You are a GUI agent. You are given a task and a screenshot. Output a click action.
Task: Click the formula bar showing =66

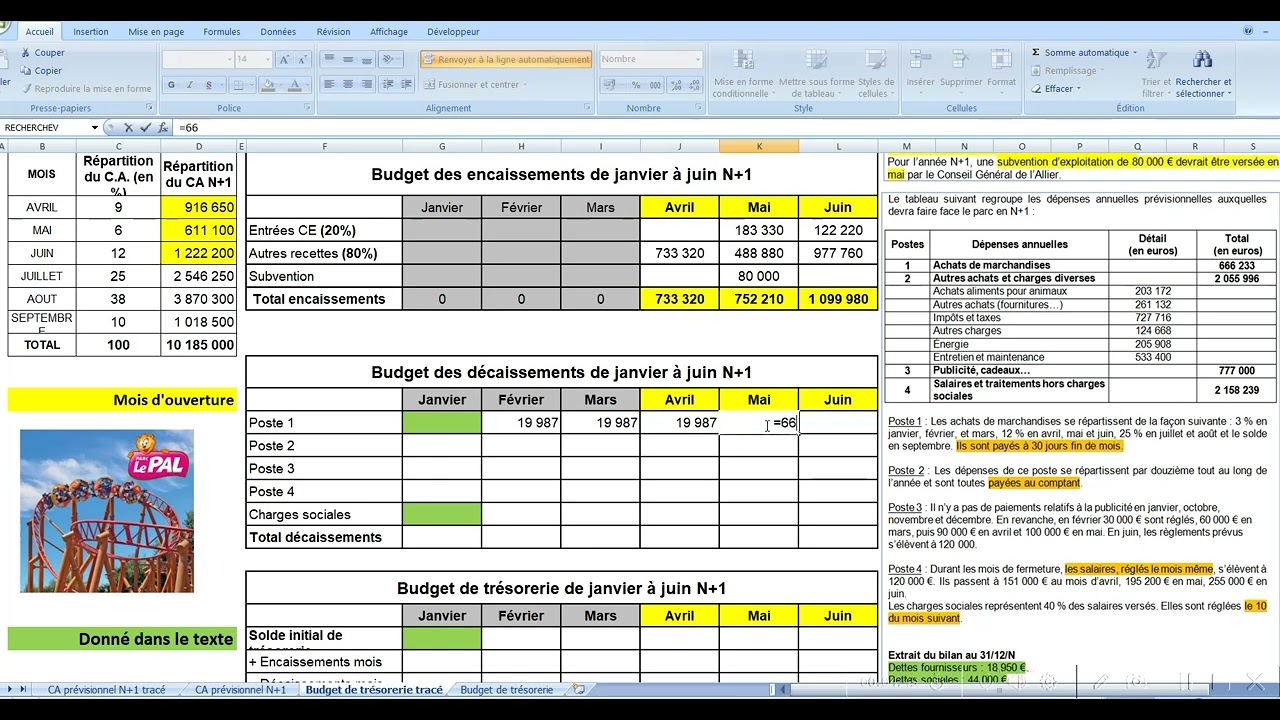point(725,128)
